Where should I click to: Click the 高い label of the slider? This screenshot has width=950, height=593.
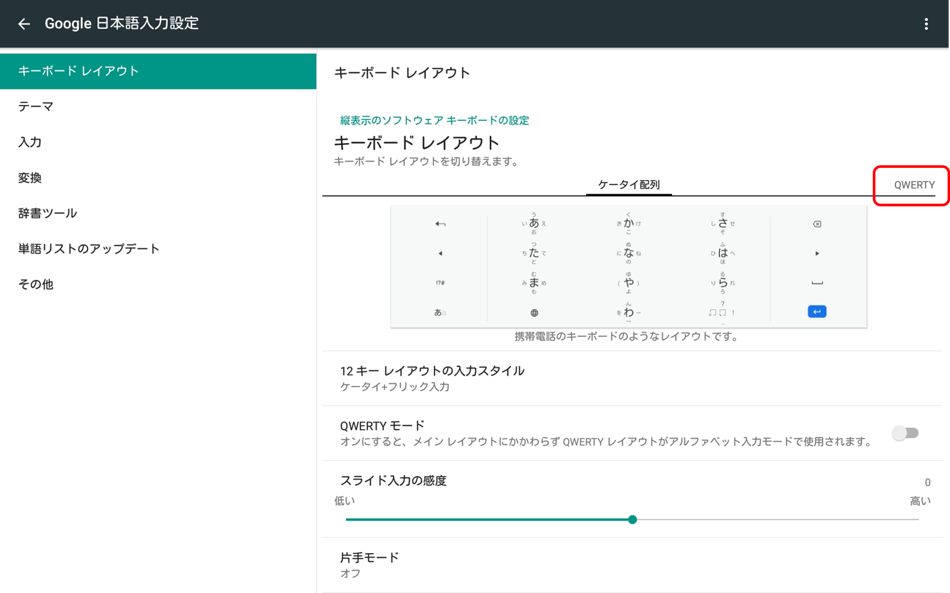(920, 501)
